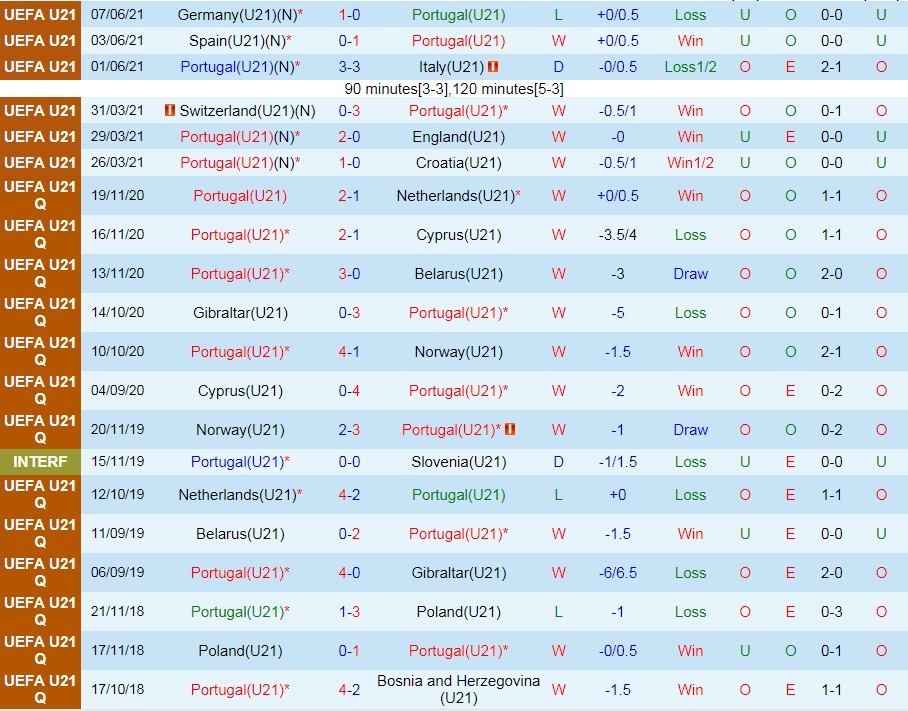Click Netherlands(U21)* on the 19/11/20 row

(x=459, y=196)
